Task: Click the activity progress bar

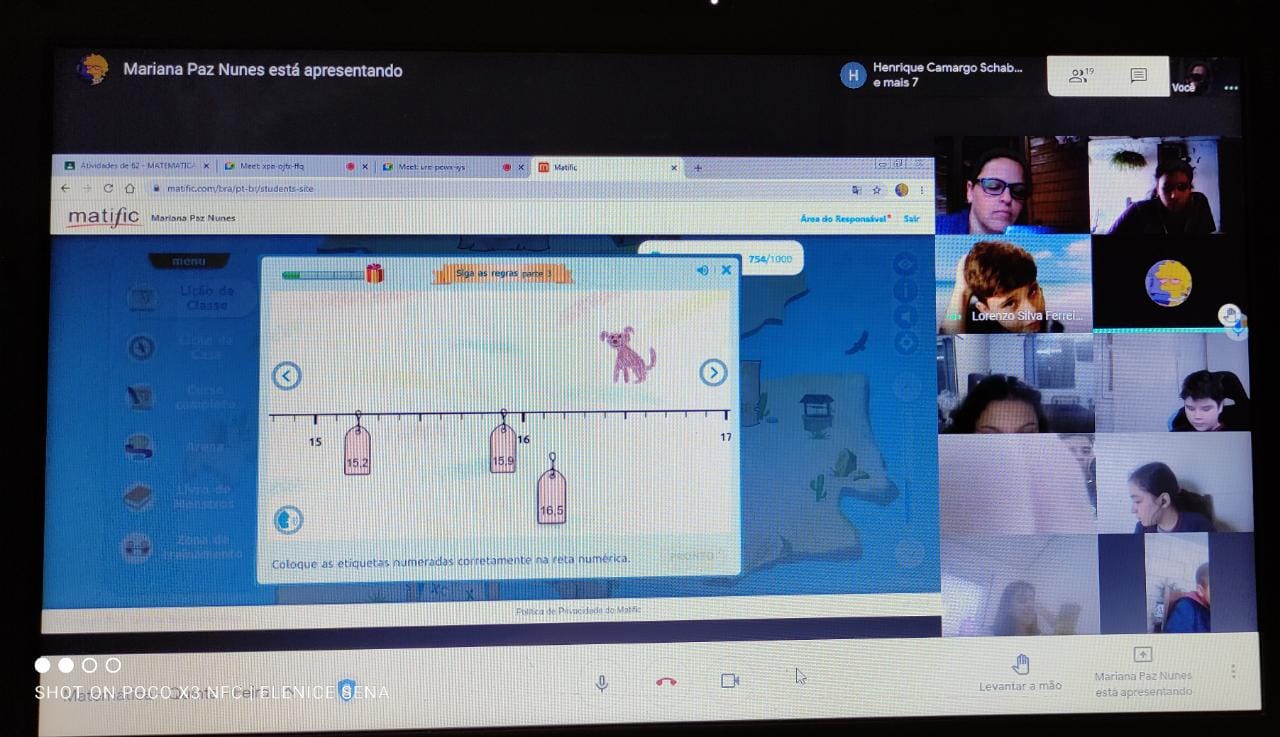Action: click(322, 274)
